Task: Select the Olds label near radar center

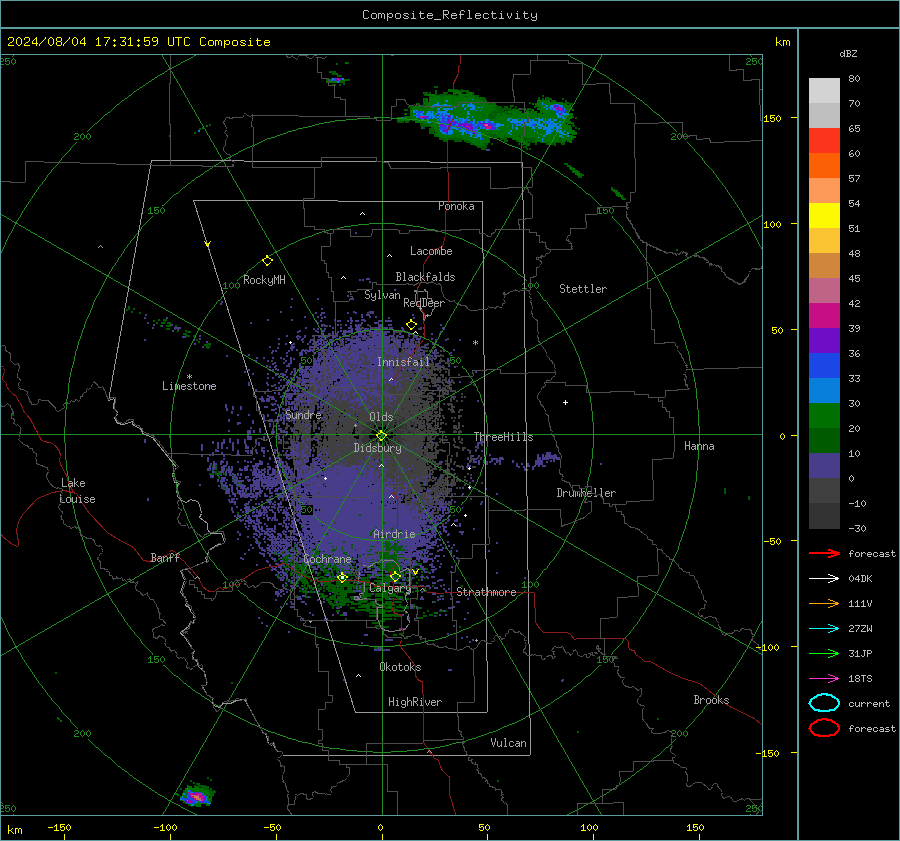Action: coord(381,417)
